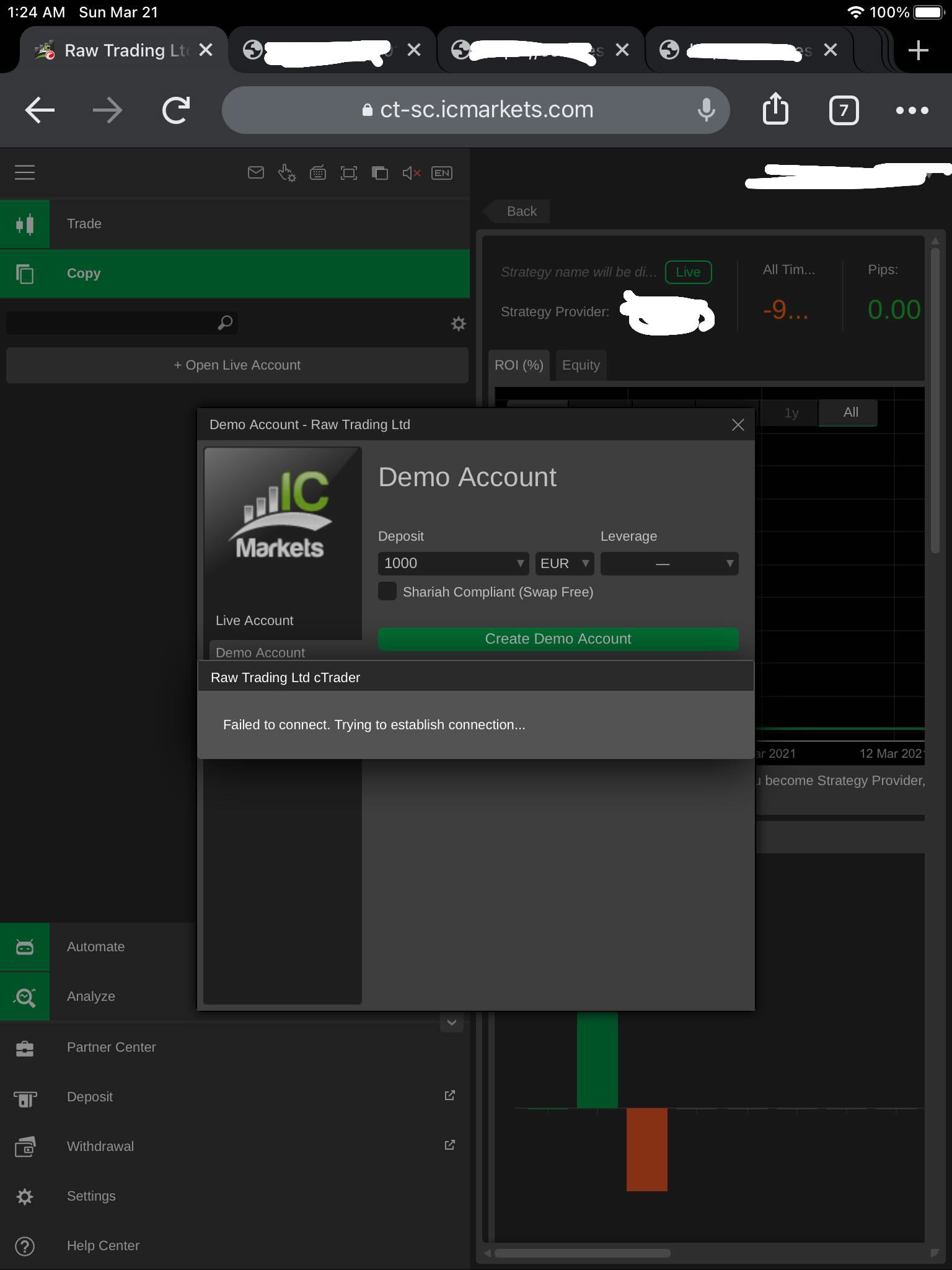This screenshot has width=952, height=1270.
Task: Click the Help Center question mark icon
Action: tap(25, 1246)
